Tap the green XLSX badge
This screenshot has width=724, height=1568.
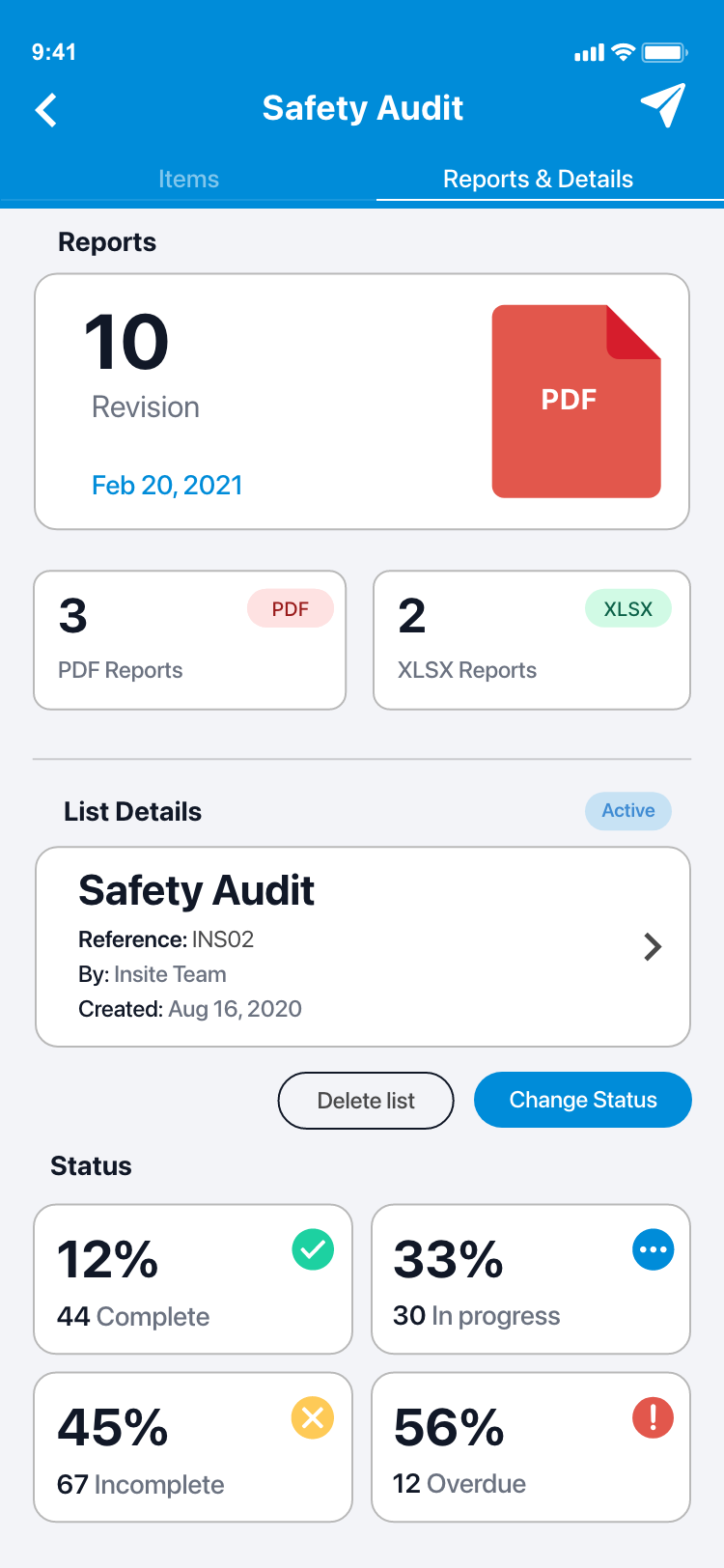(628, 609)
